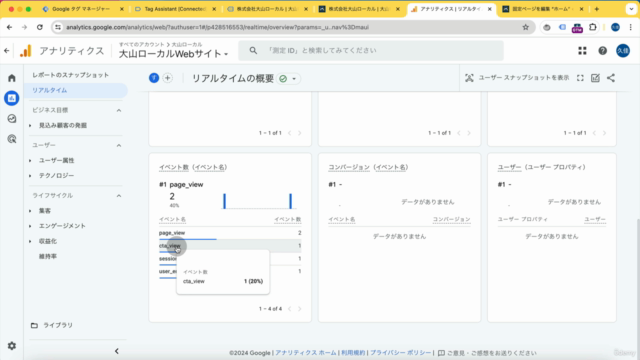
Task: Collapse the ビジネス目標 section
Action: pos(119,110)
